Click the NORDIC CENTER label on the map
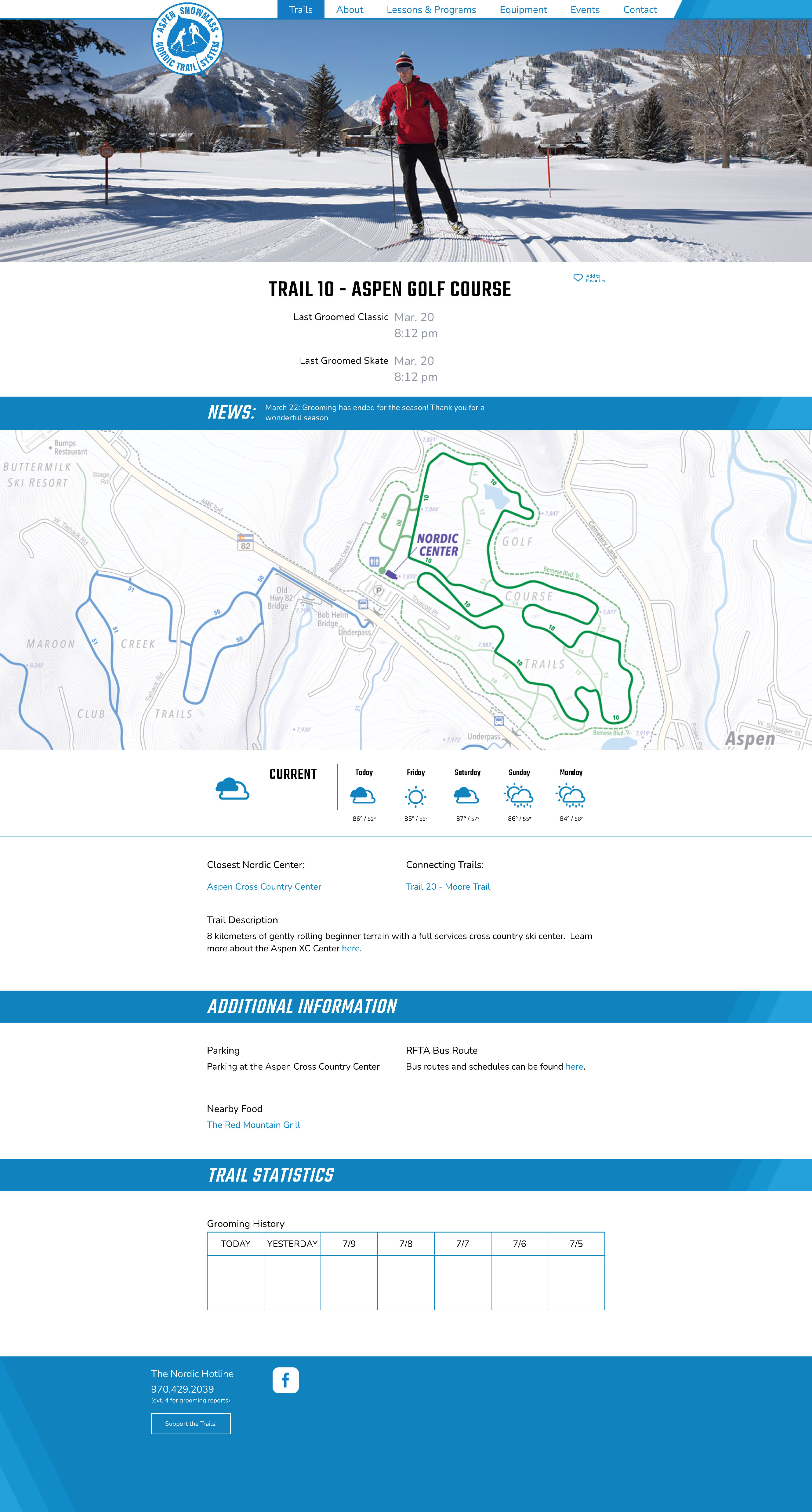This screenshot has width=812, height=1512. click(x=438, y=545)
